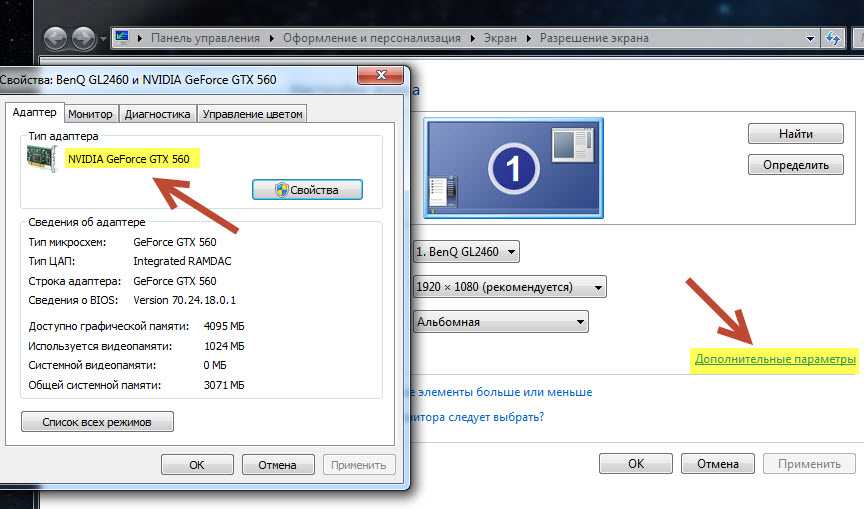This screenshot has width=864, height=509.
Task: Open 'Панель управления' breadcrumb
Action: (x=205, y=38)
